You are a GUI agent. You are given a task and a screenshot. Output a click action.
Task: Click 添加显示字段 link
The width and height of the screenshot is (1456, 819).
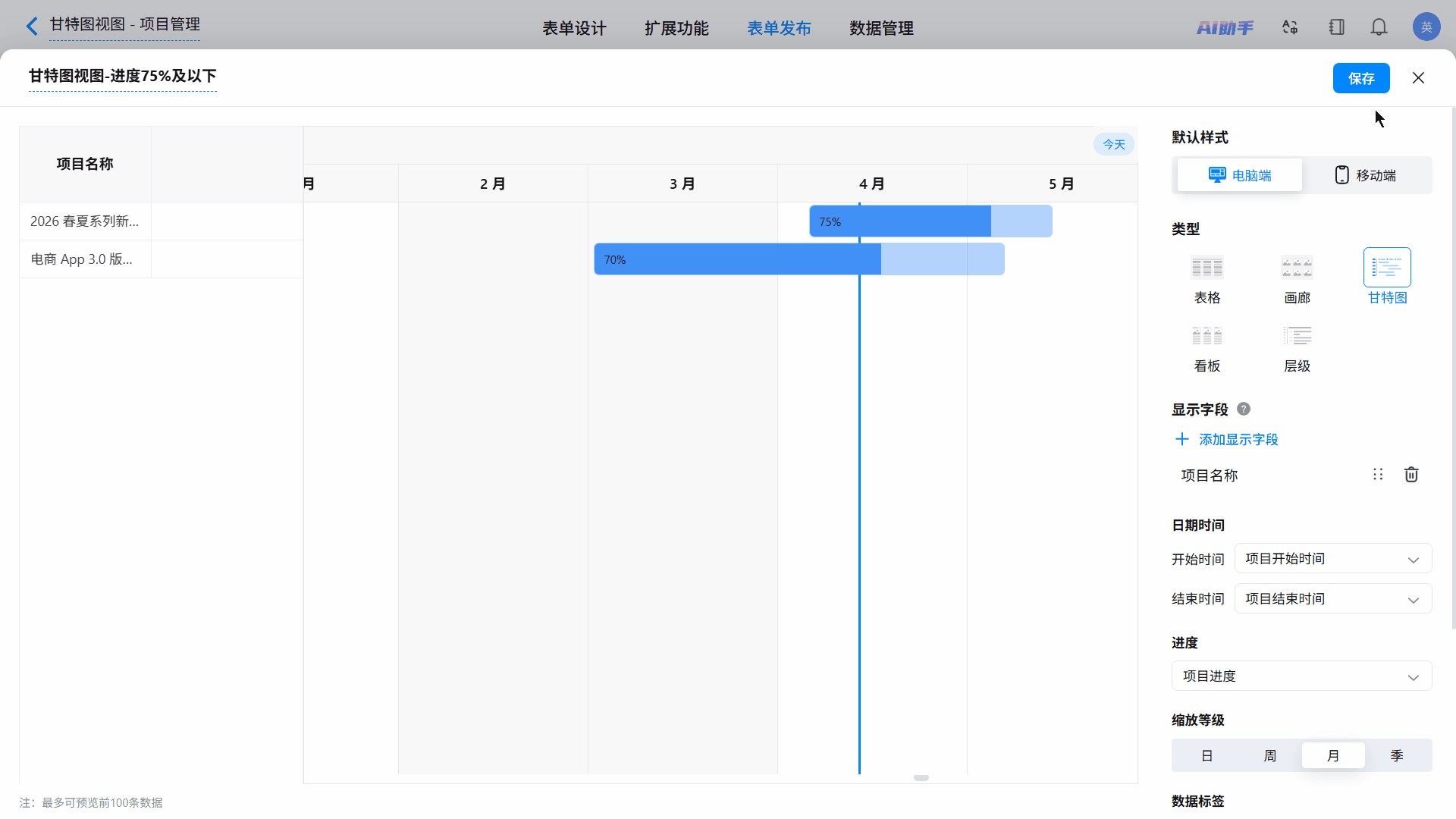tap(1238, 440)
